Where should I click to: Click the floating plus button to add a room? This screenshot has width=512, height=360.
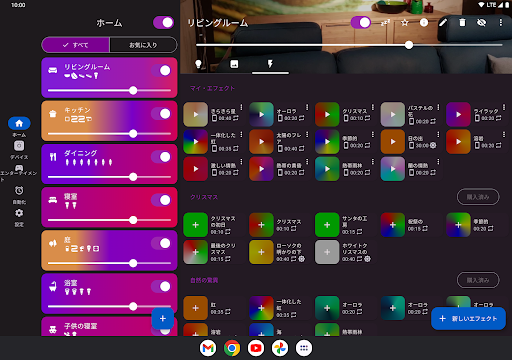click(163, 318)
